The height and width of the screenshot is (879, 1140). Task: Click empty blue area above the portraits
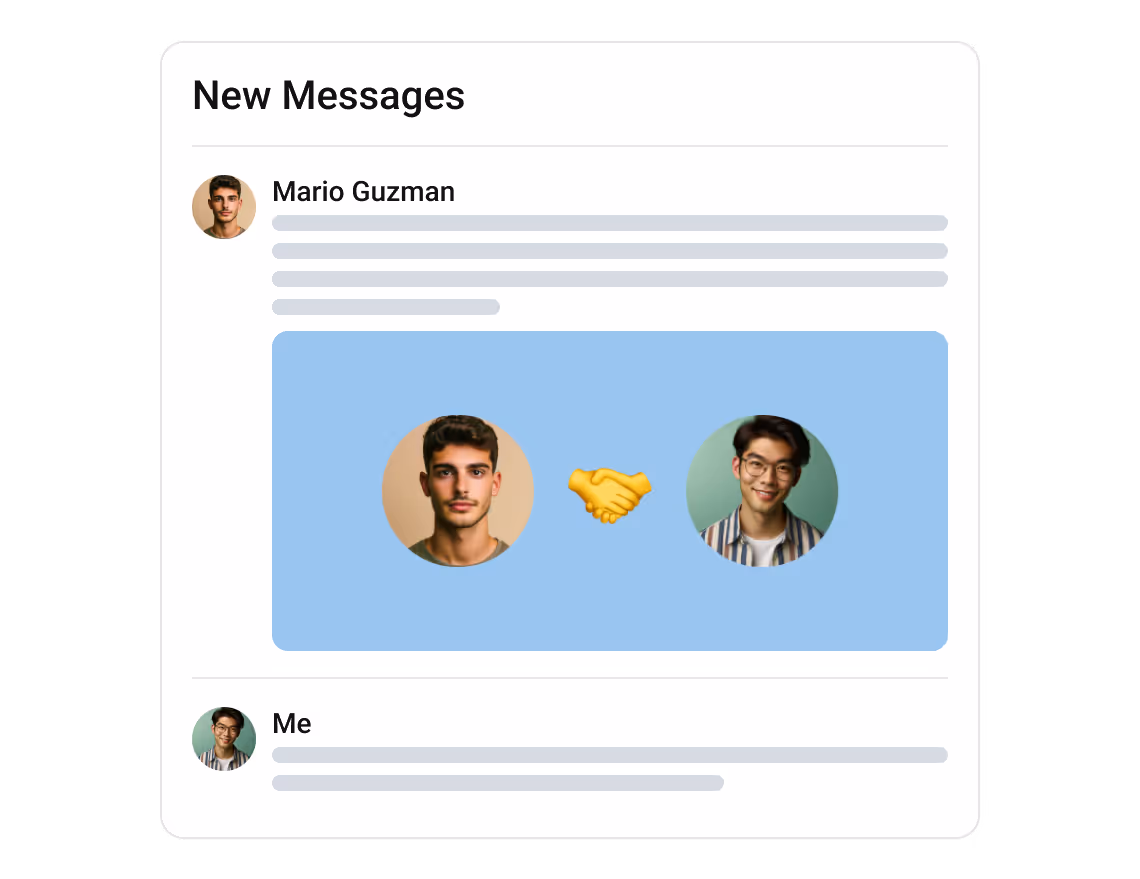pyautogui.click(x=610, y=371)
